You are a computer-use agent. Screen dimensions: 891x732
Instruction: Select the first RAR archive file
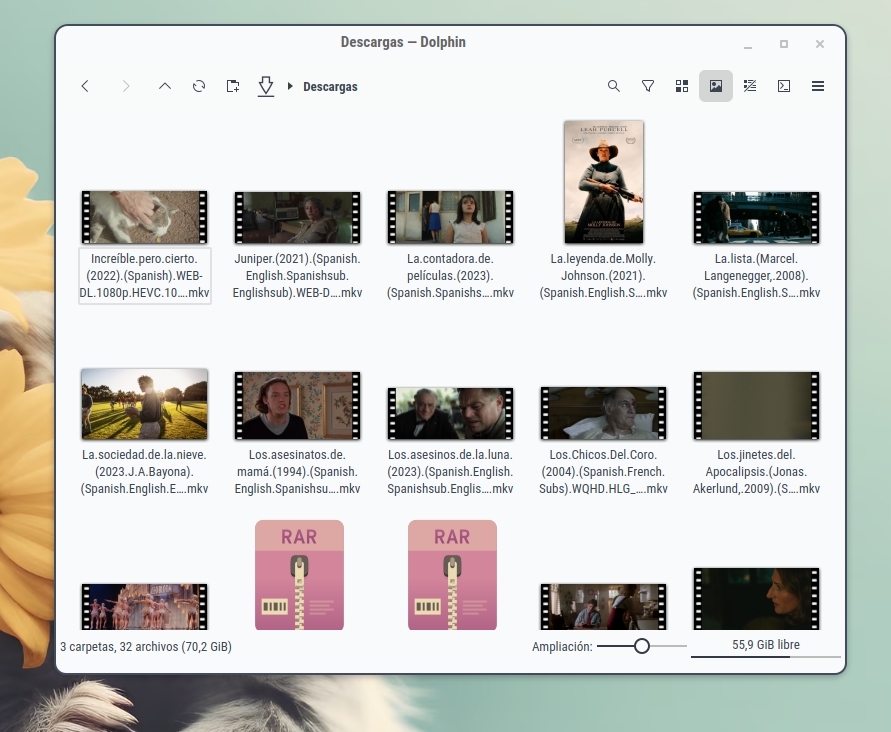coord(299,575)
